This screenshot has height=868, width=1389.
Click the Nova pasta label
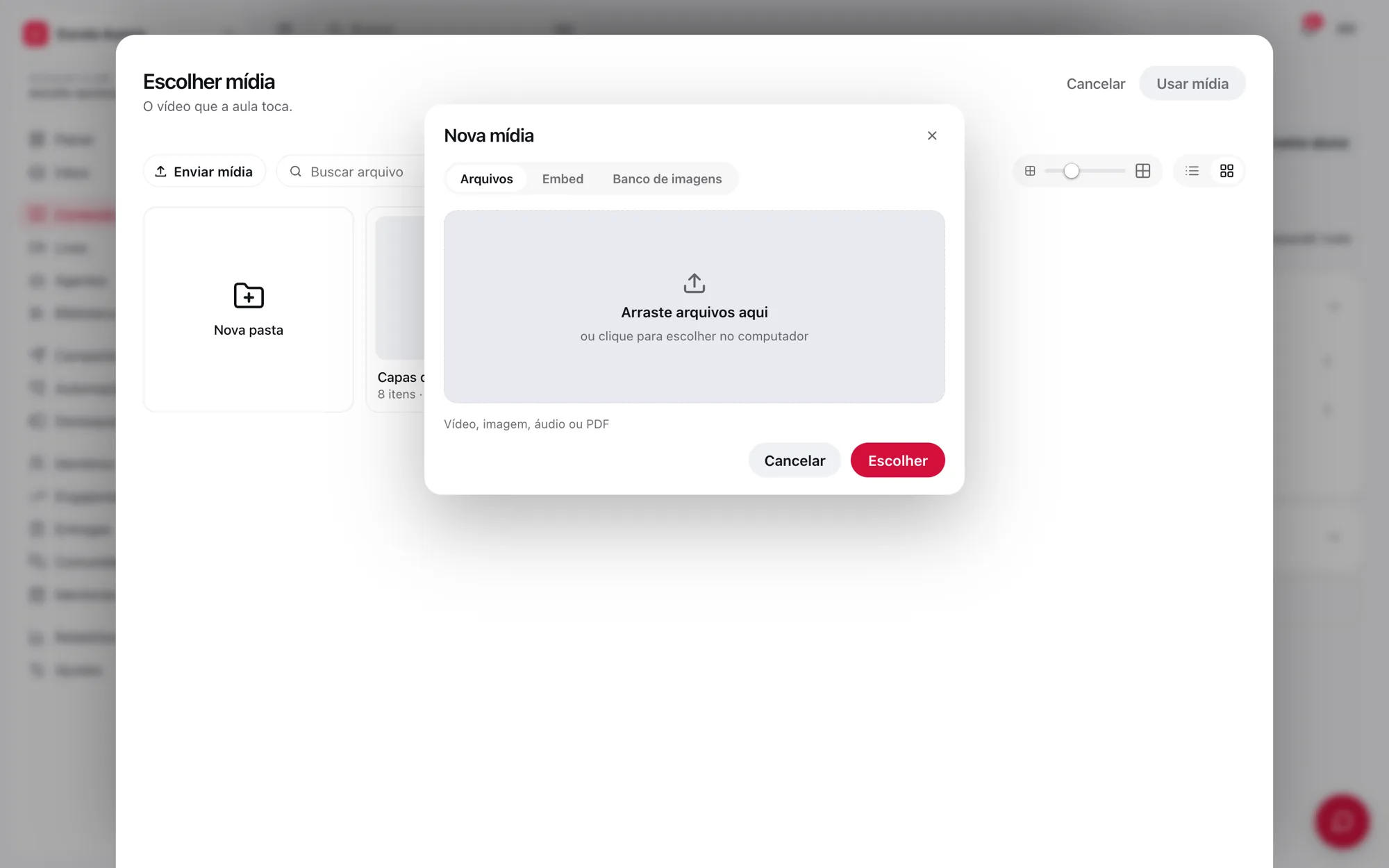tap(249, 330)
